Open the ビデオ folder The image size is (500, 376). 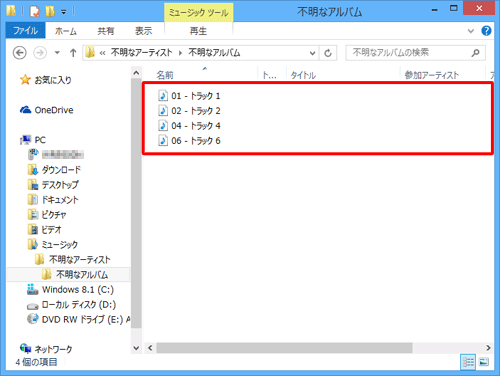pyautogui.click(x=51, y=230)
